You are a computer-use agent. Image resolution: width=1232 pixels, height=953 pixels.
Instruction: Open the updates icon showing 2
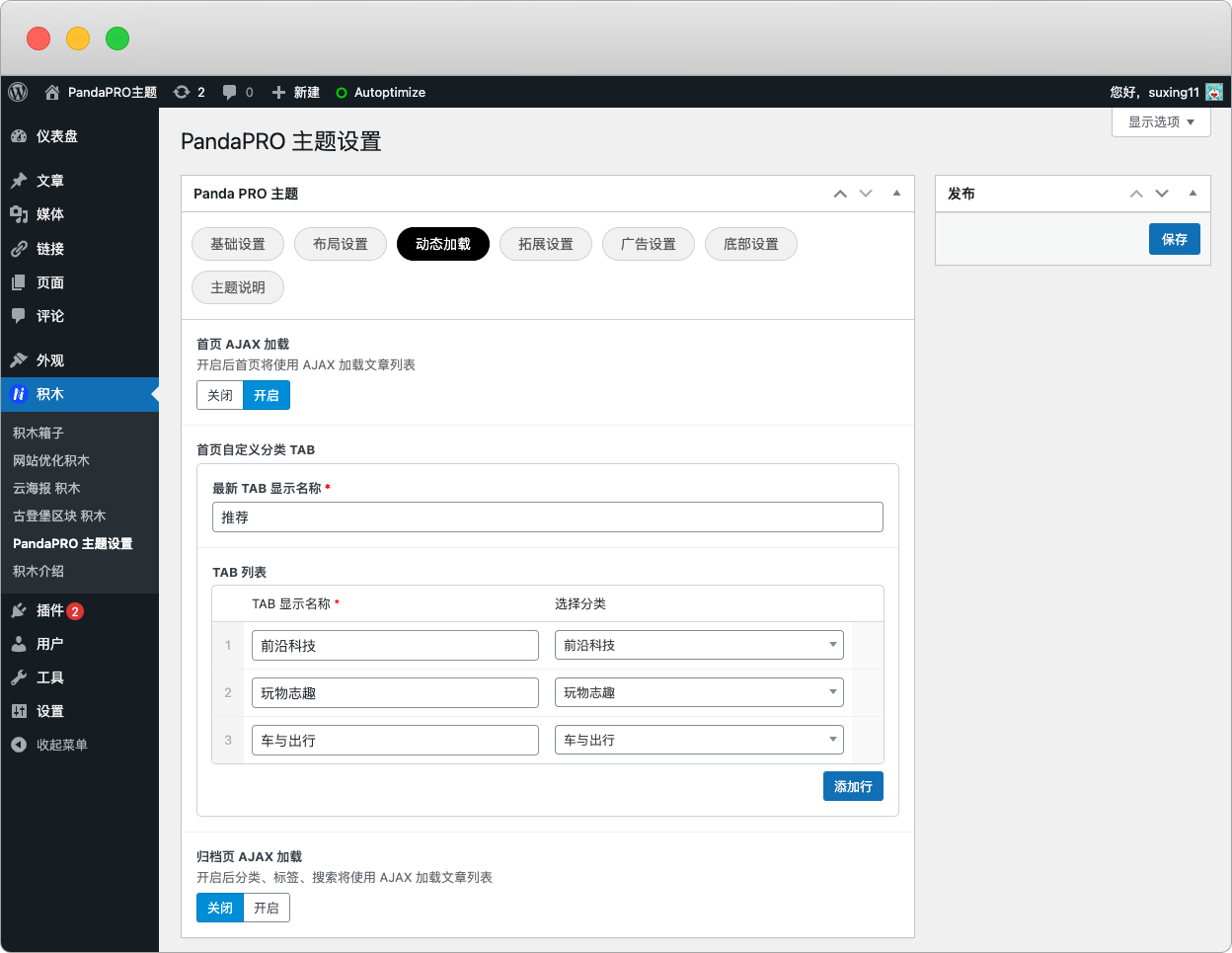pos(189,92)
